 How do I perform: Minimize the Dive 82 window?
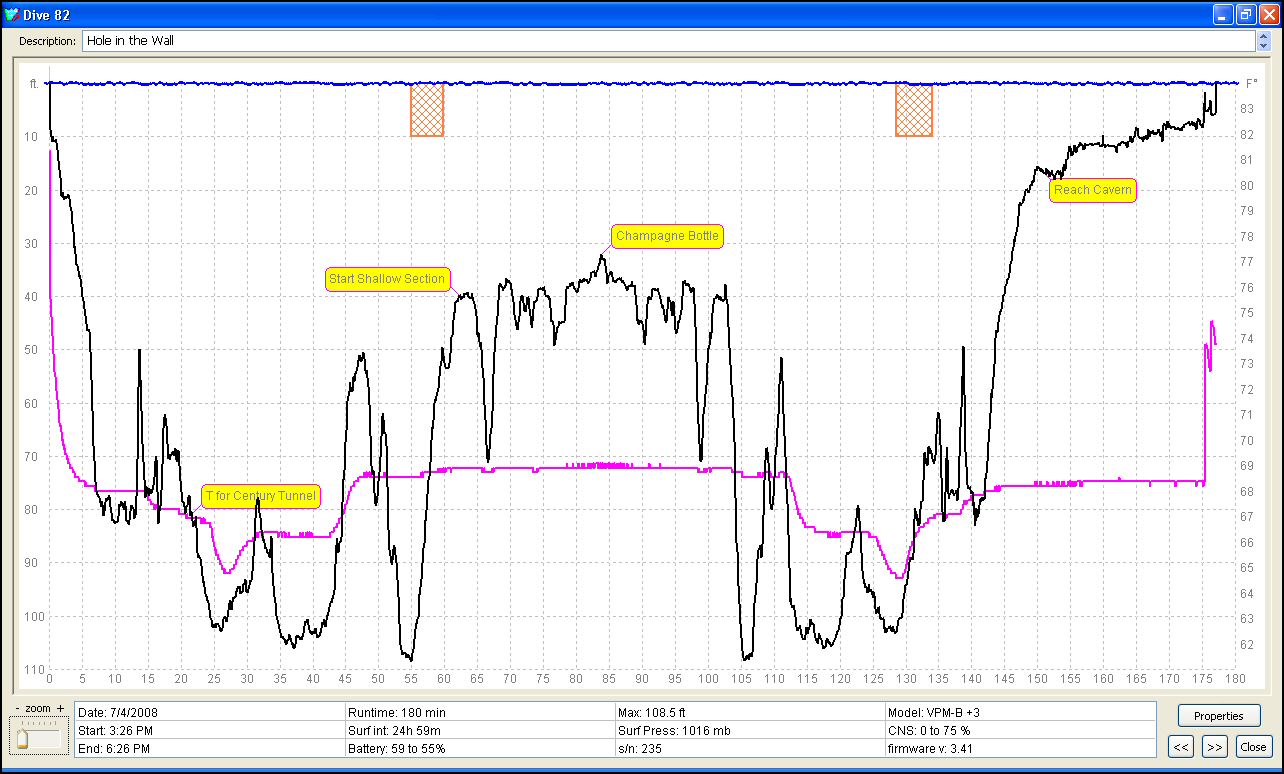1223,14
